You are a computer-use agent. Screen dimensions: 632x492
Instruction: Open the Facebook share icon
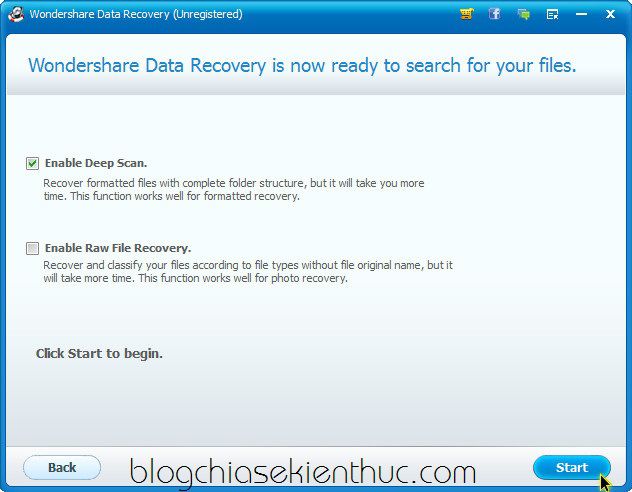495,14
